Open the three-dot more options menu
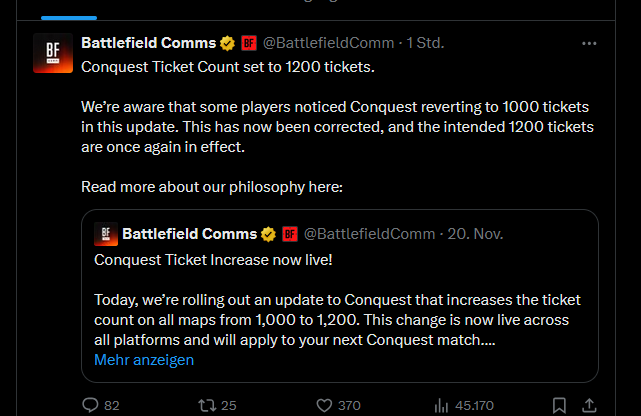 tap(589, 43)
